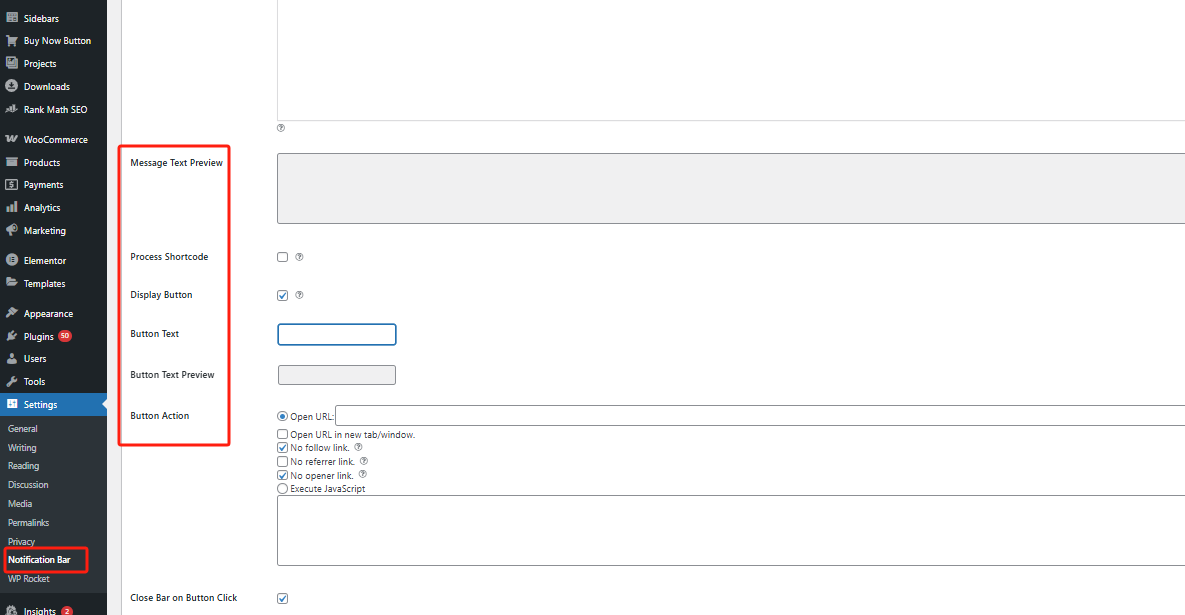This screenshot has height=615, width=1185.
Task: Click the Downloads menu icon
Action: (12, 86)
